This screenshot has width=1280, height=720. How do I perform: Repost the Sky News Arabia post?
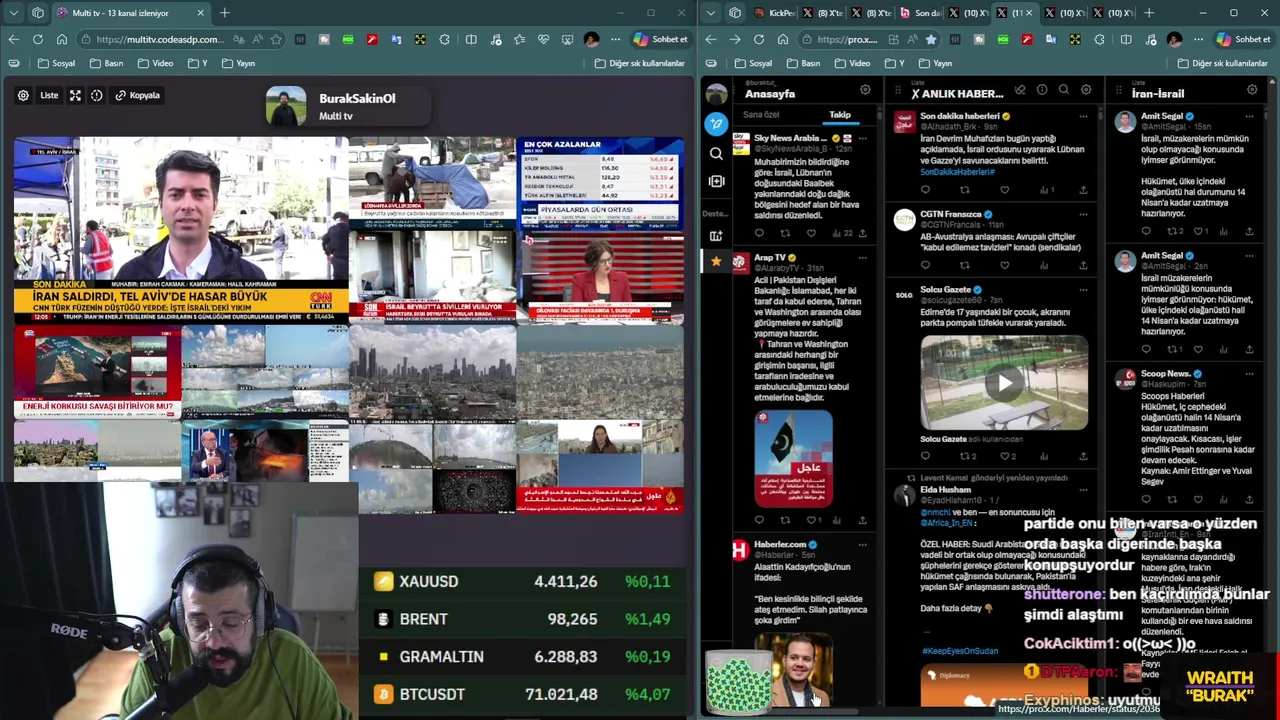tap(785, 233)
